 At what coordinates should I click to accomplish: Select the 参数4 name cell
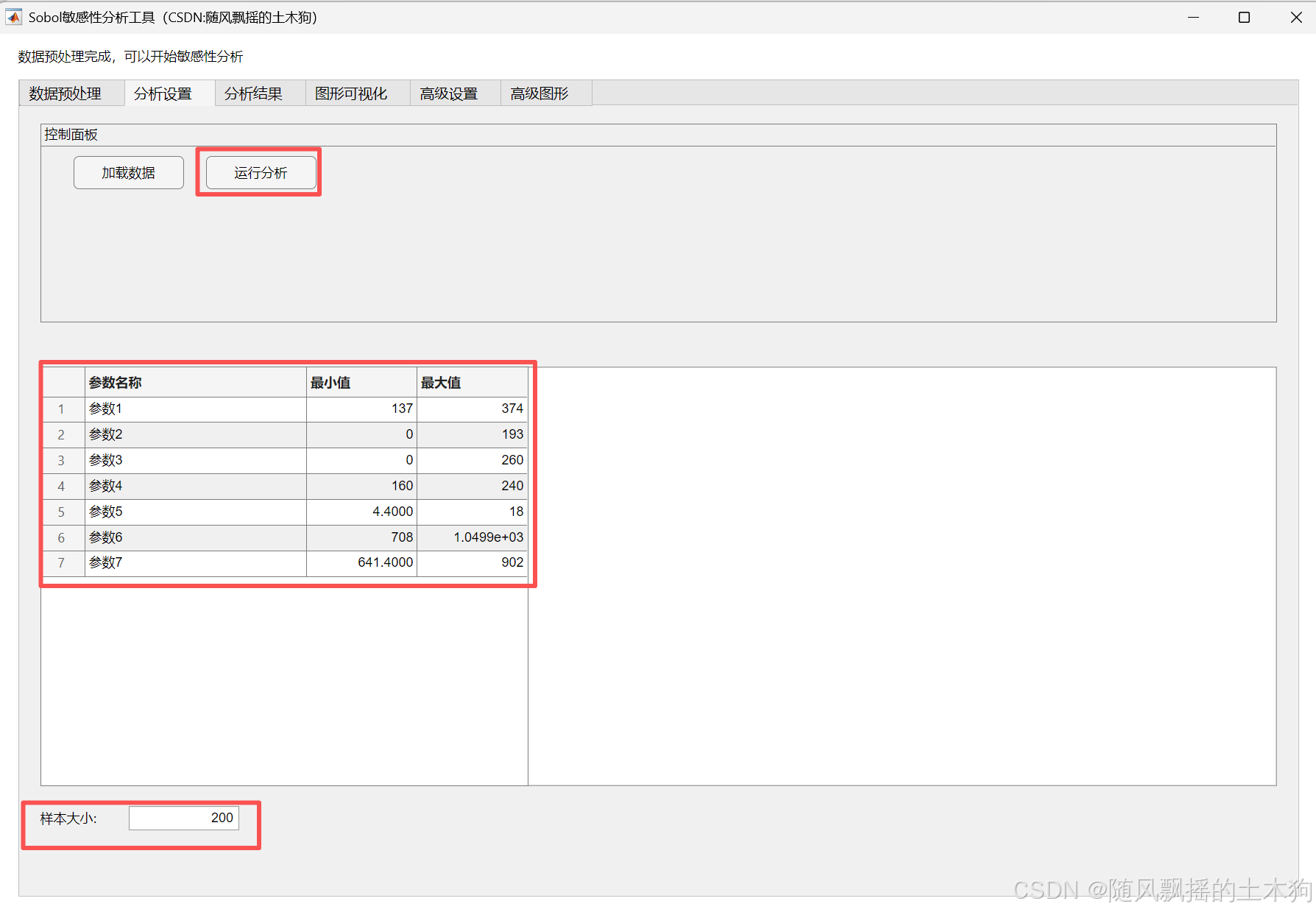(196, 487)
